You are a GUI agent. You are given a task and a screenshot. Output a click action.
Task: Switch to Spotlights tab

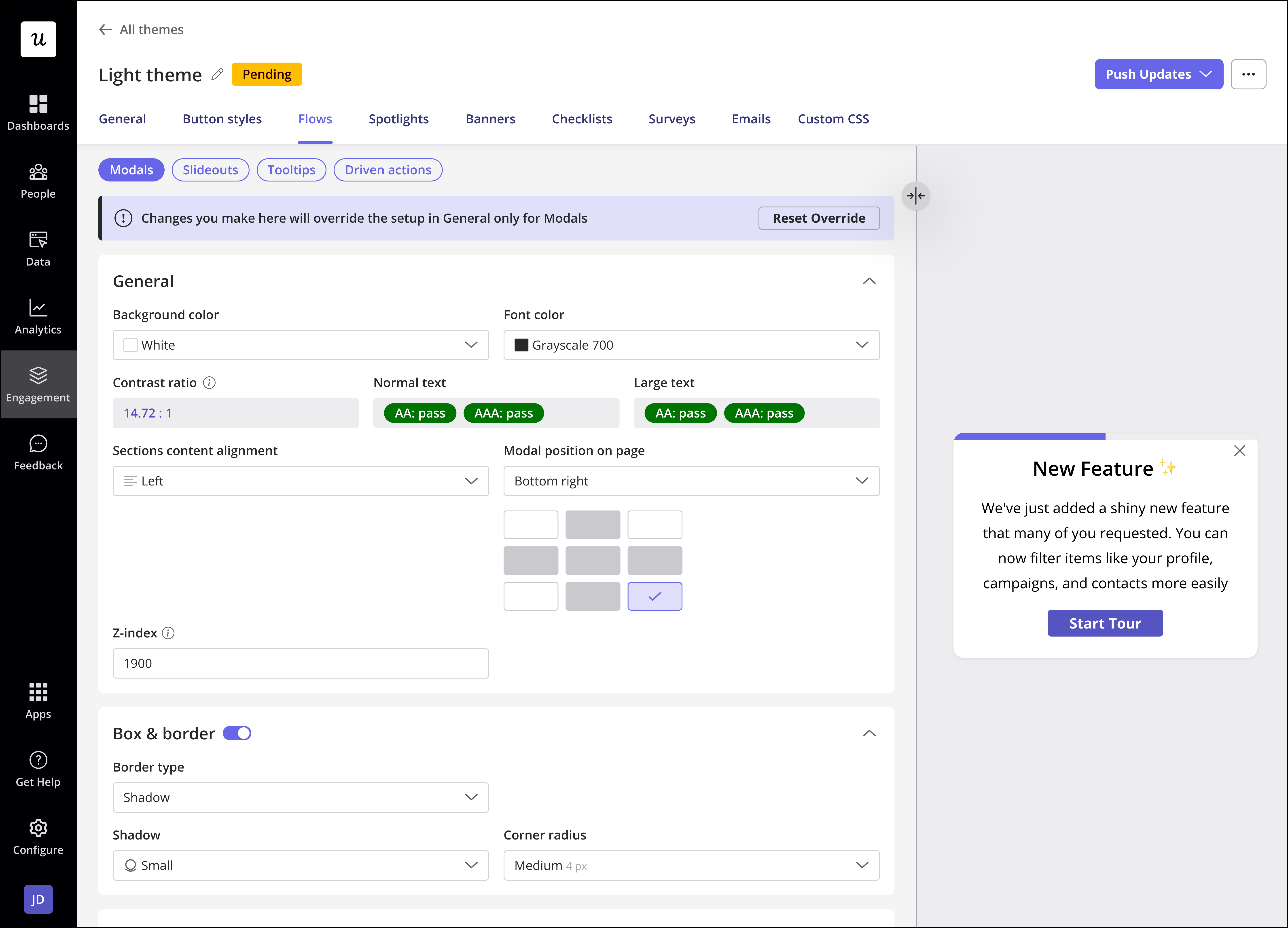click(399, 119)
